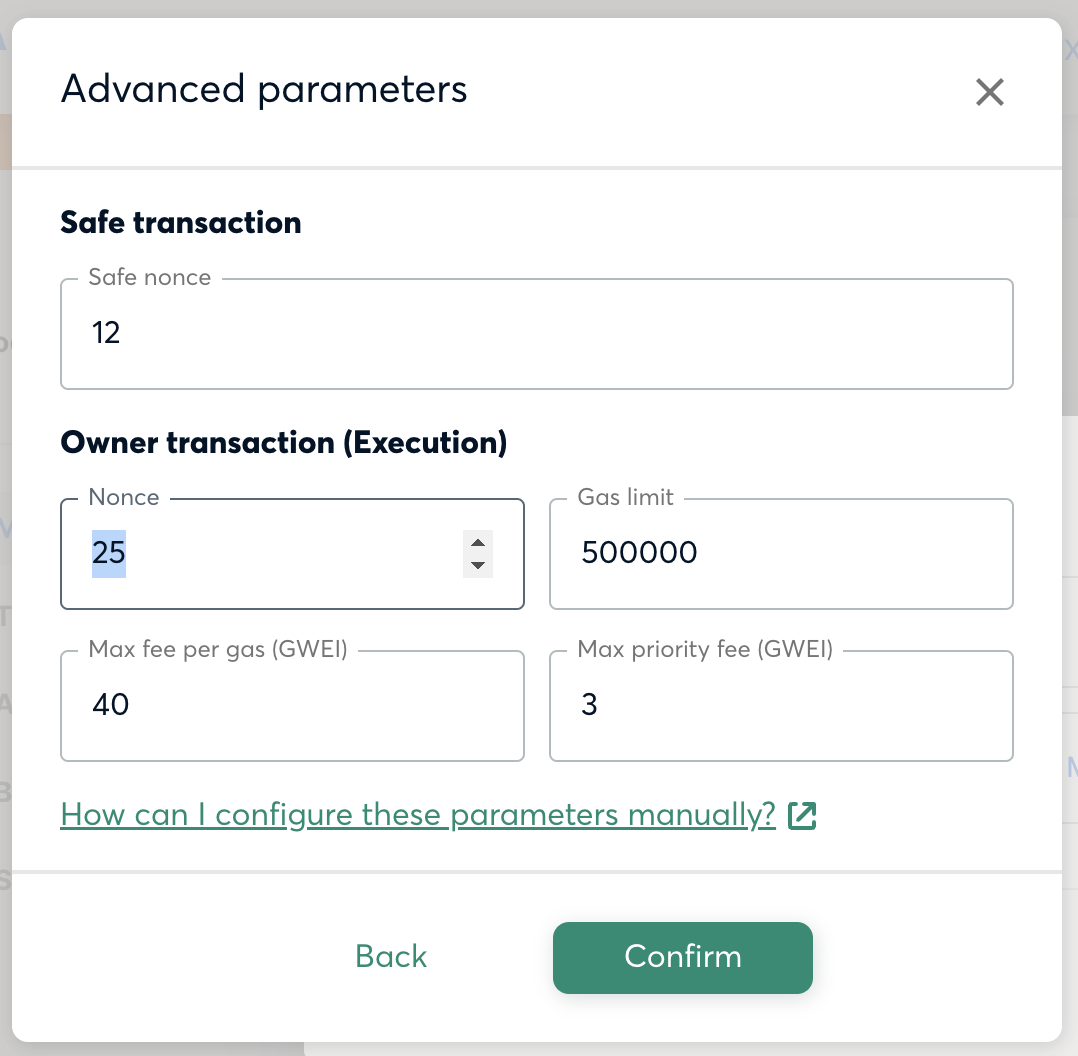This screenshot has width=1078, height=1056.
Task: Click the 'Gas limit' field label
Action: [626, 497]
